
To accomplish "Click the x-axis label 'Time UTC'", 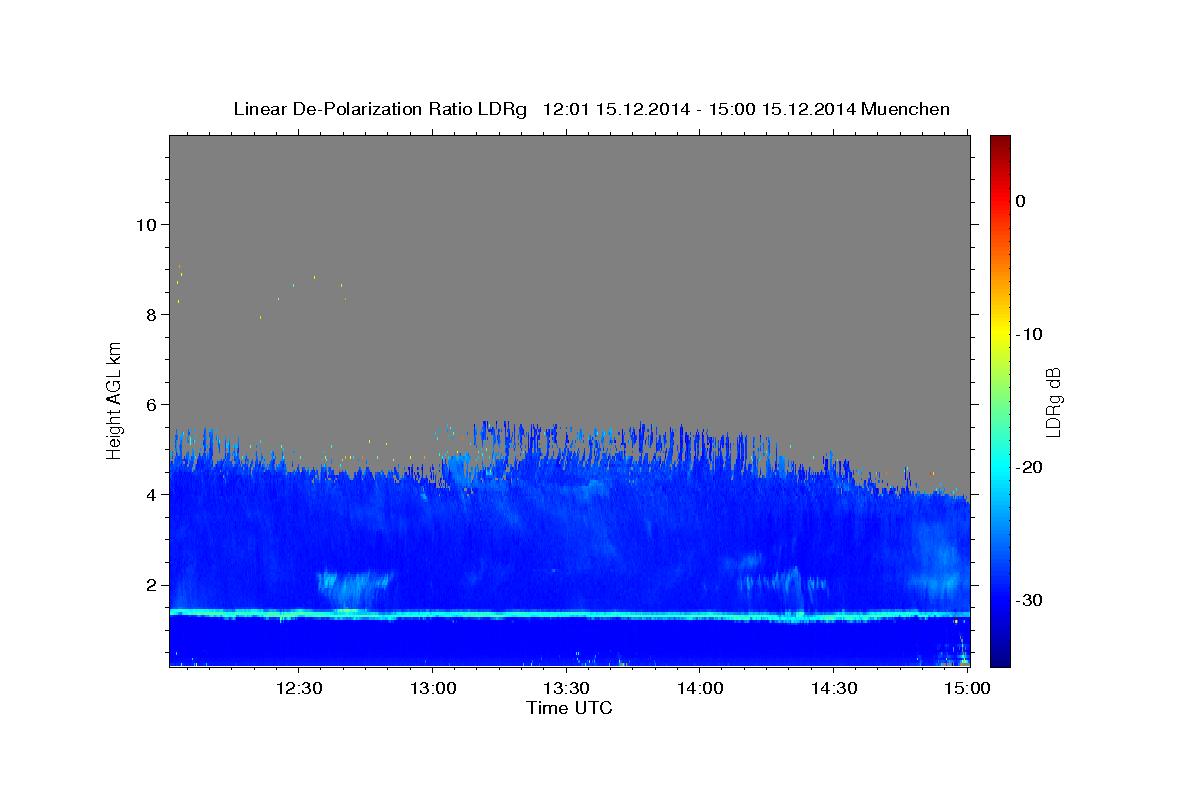I will [x=569, y=708].
